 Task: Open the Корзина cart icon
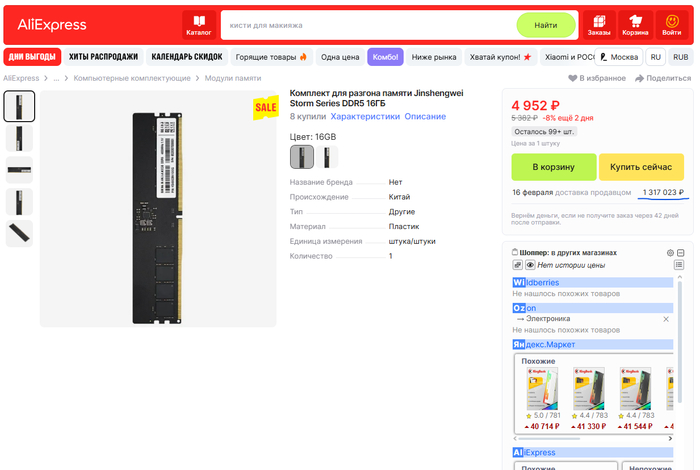tap(635, 25)
